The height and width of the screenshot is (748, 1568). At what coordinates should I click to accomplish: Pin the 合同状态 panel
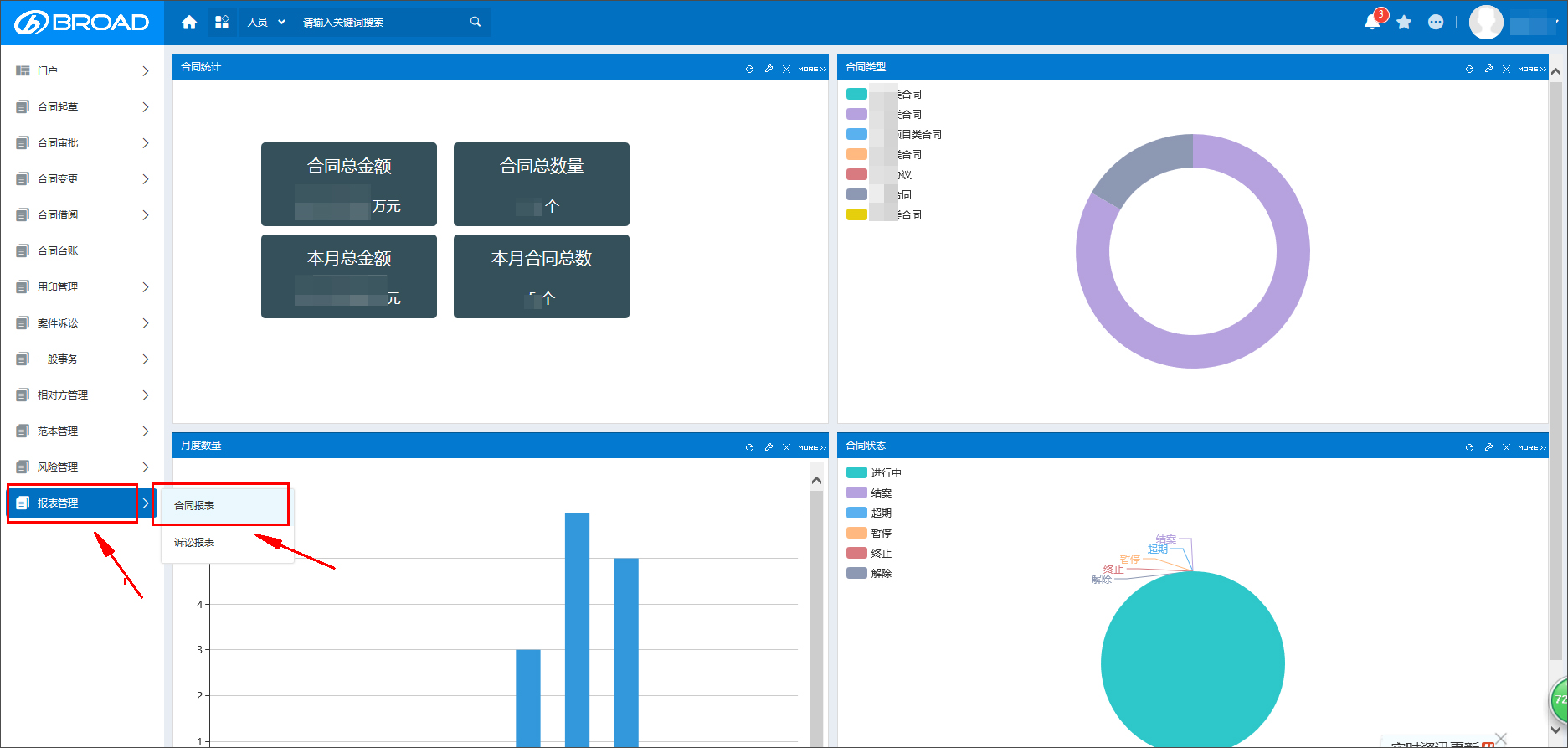point(1488,447)
